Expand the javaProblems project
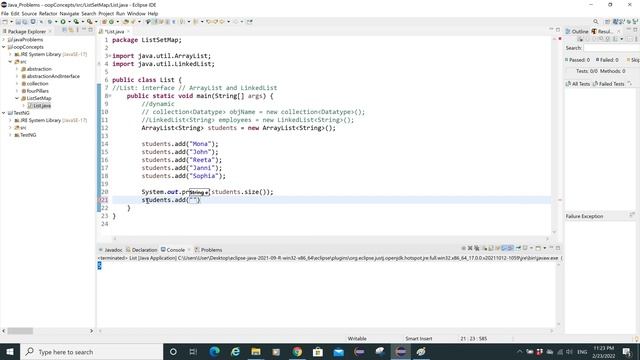This screenshot has height=360, width=640. pyautogui.click(x=4, y=40)
